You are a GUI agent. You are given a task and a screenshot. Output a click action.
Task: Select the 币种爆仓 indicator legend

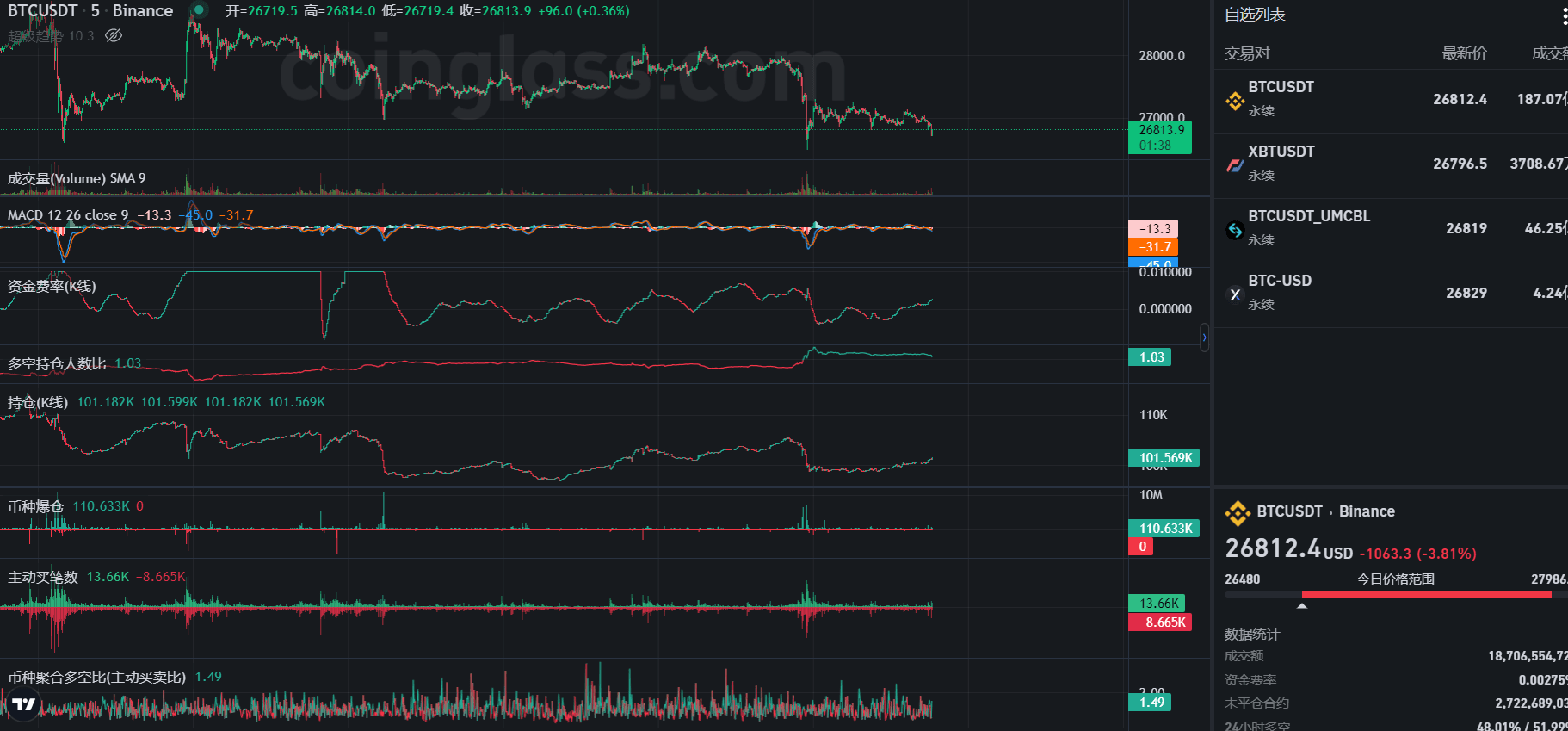coord(35,506)
